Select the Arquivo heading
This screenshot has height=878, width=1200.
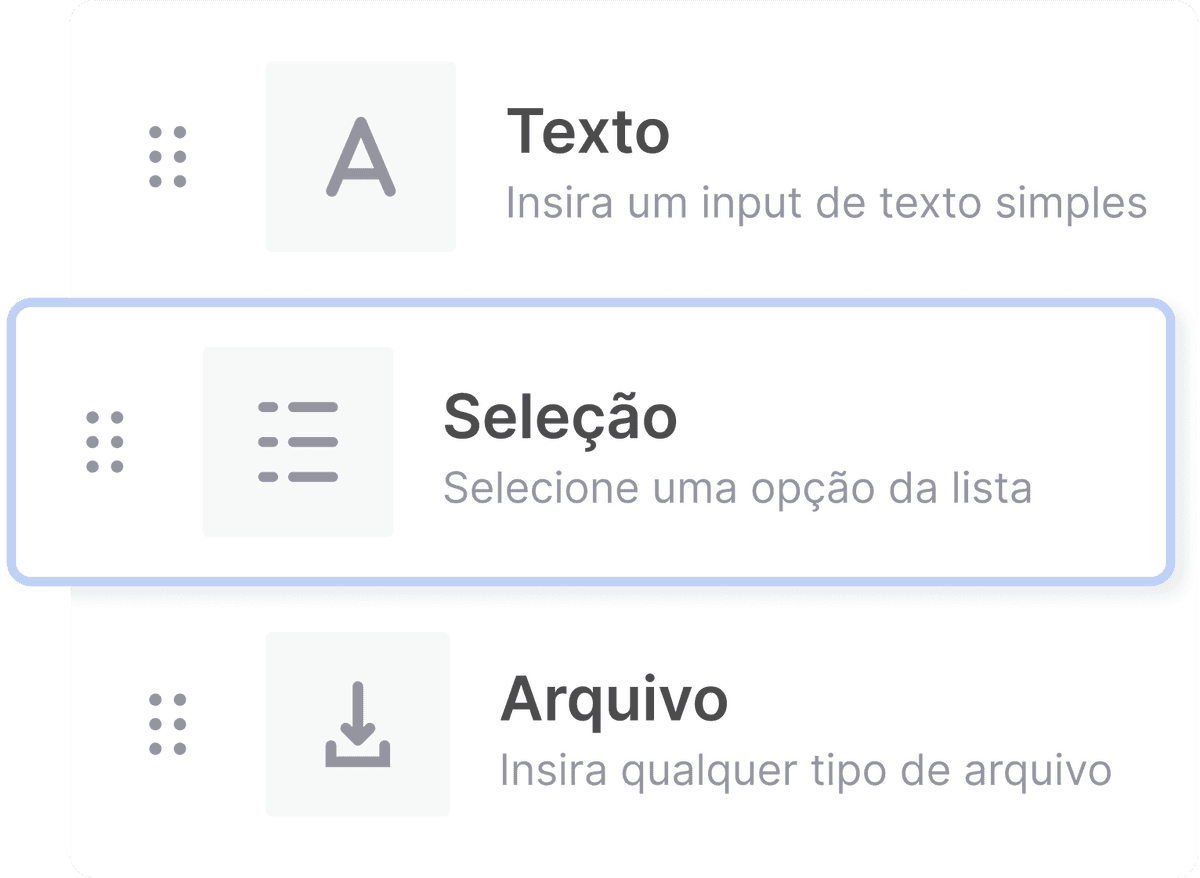(613, 699)
